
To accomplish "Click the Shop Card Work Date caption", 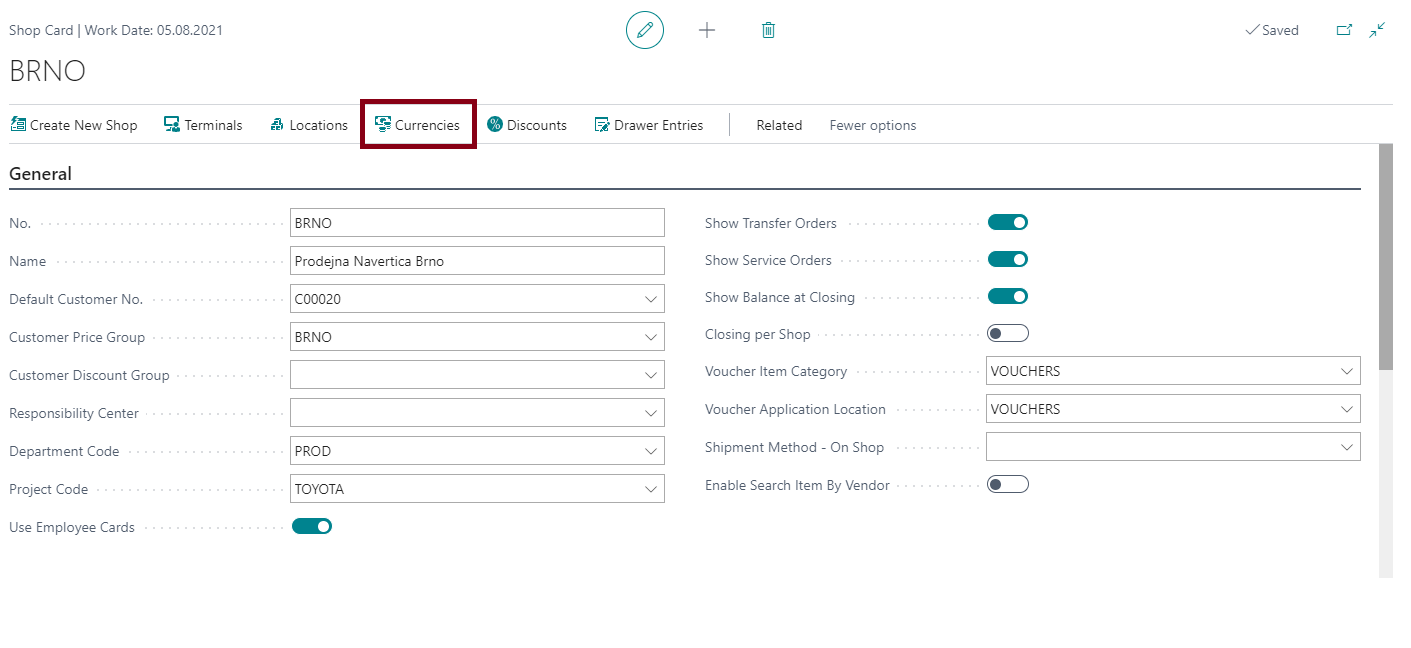I will point(116,30).
